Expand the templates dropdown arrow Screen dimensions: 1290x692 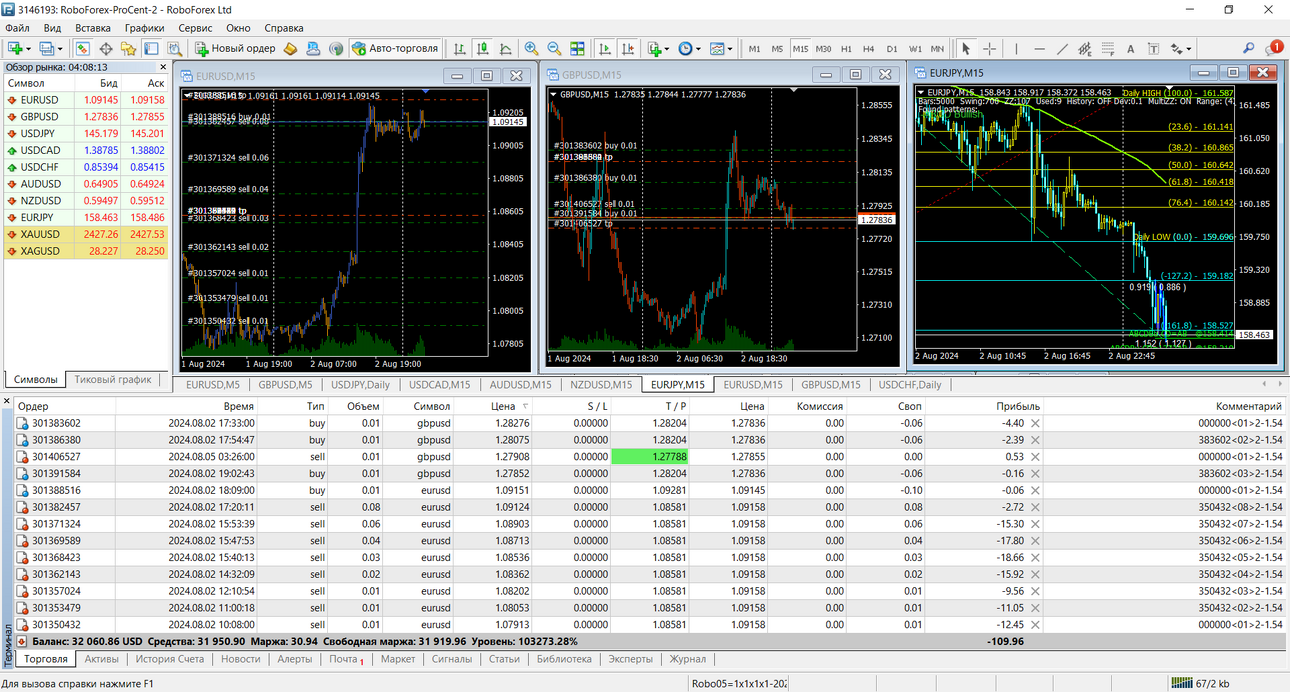tap(729, 48)
